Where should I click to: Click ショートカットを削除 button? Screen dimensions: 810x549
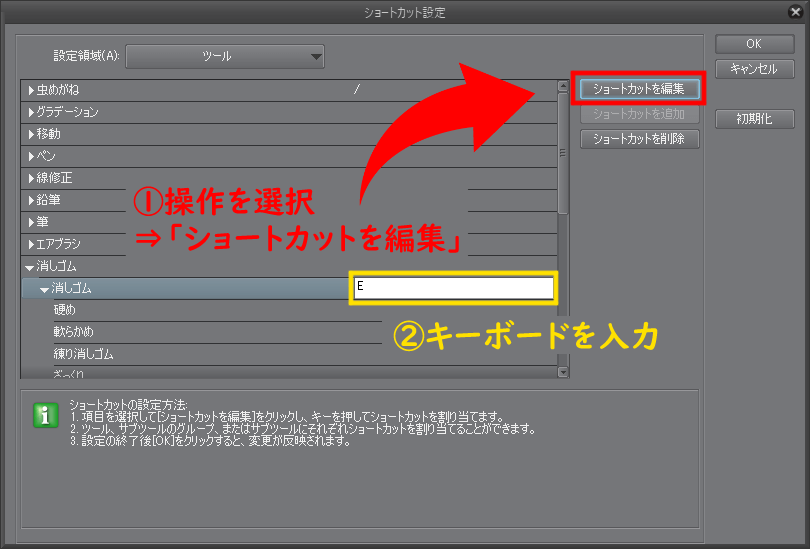640,139
